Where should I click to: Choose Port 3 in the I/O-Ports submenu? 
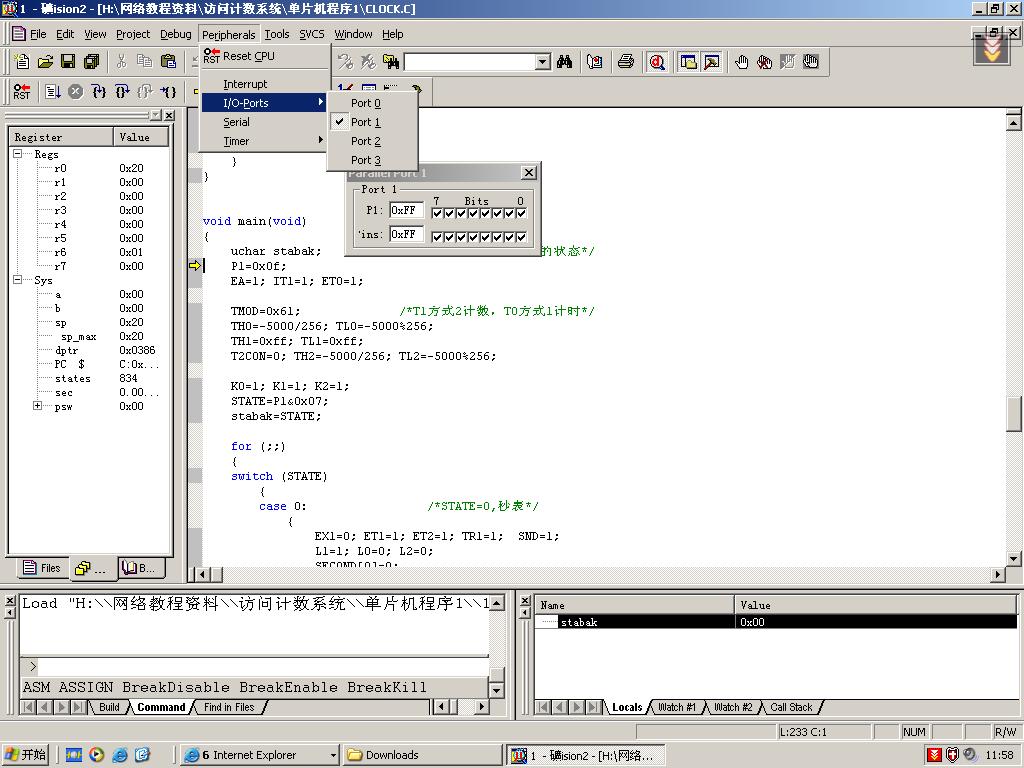372,159
